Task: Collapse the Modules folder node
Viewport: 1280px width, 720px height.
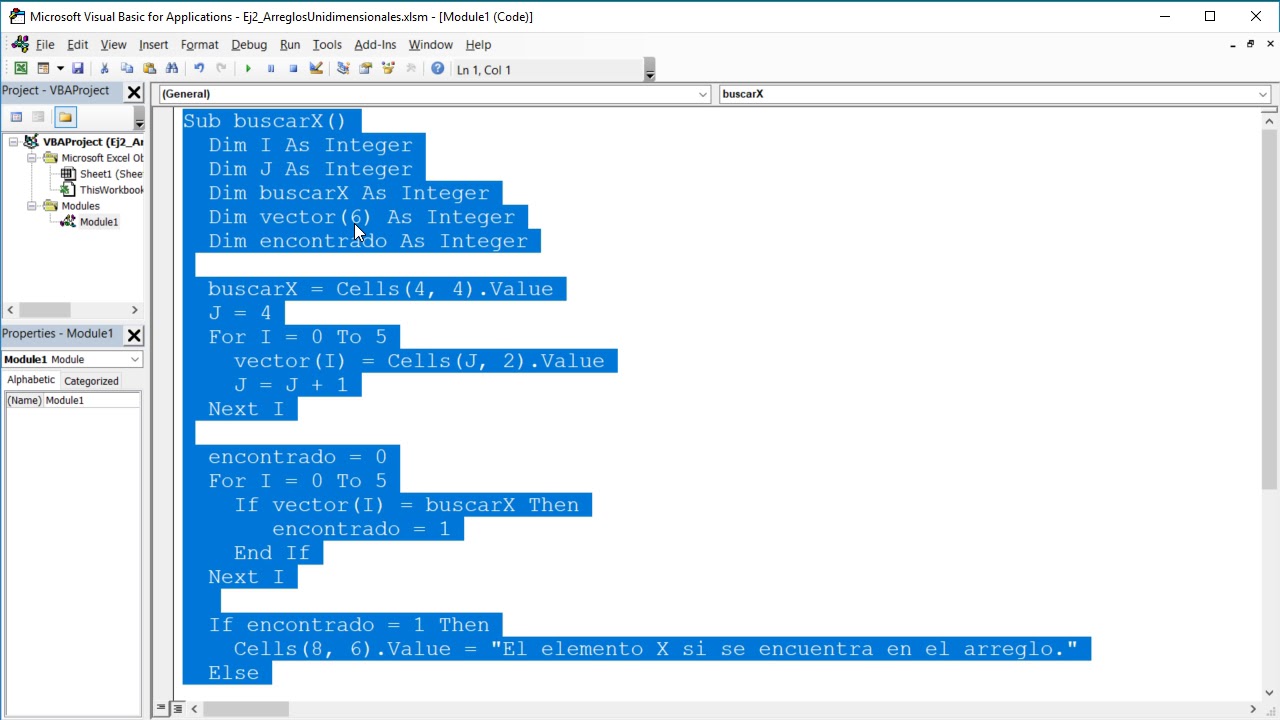Action: 32,206
